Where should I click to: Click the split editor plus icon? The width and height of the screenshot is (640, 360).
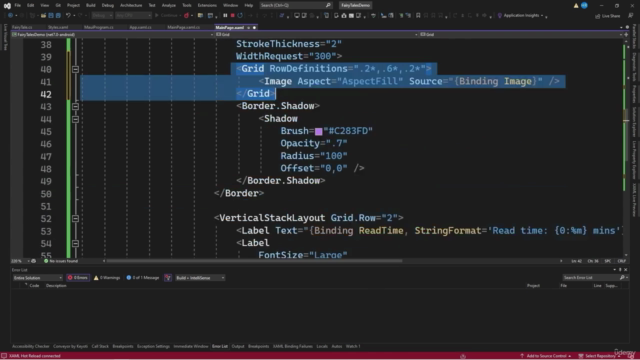pyautogui.click(x=626, y=35)
